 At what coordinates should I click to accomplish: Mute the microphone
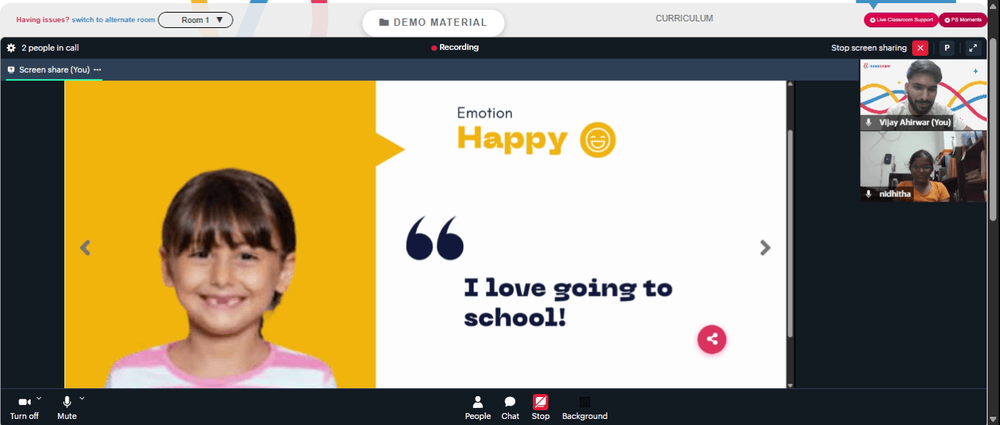click(66, 408)
